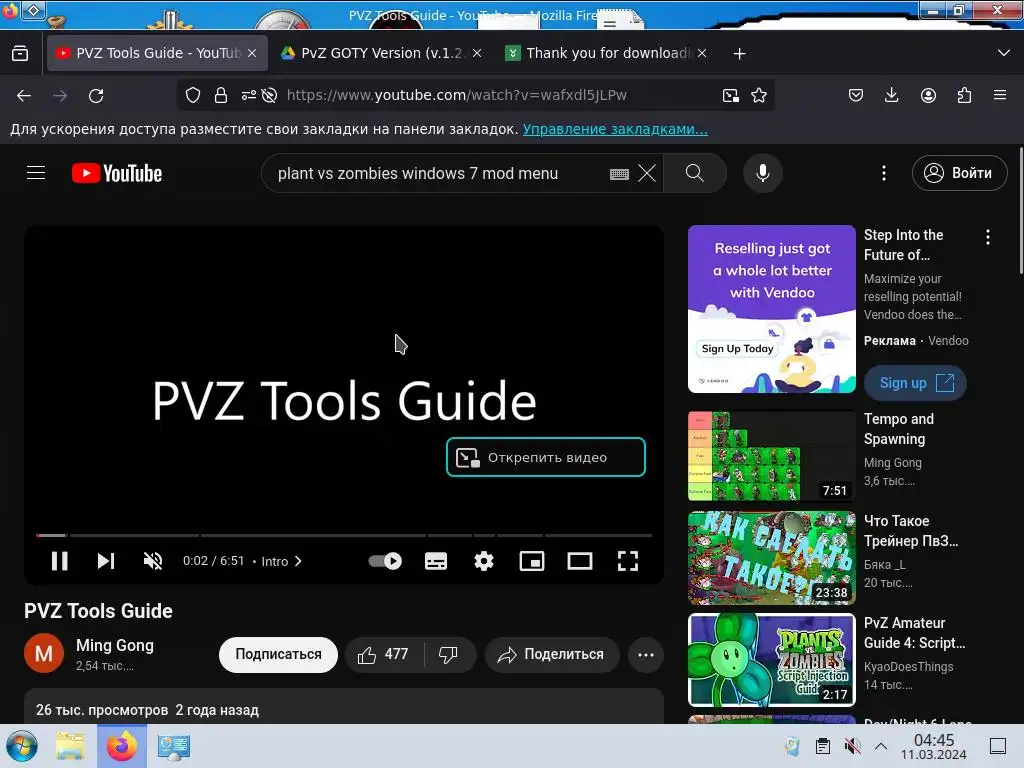Open video settings gear in player

[484, 561]
